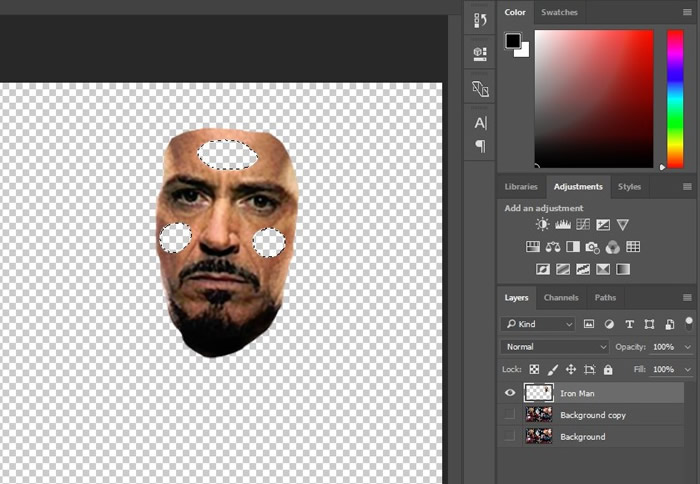The image size is (700, 484).
Task: Select the Background copy layer name
Action: [x=593, y=415]
